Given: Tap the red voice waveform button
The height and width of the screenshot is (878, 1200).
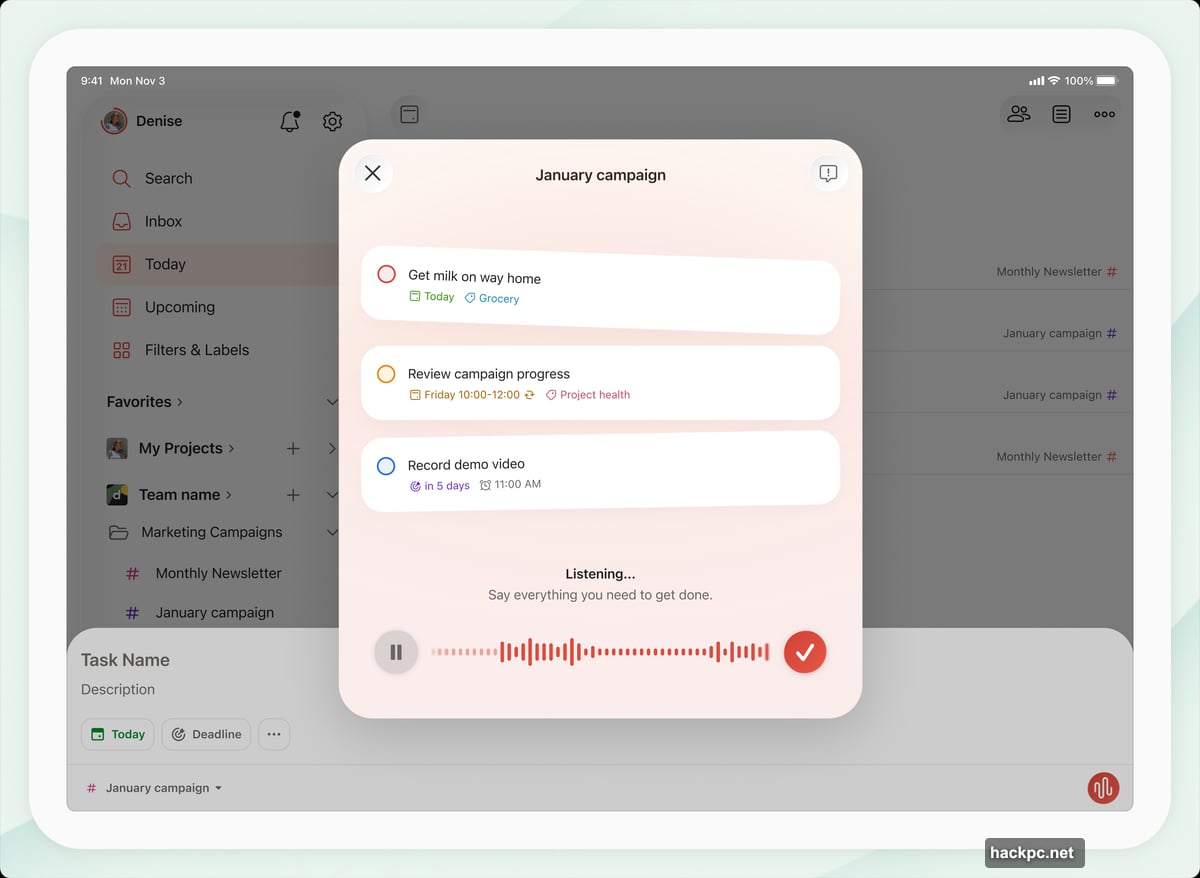Looking at the screenshot, I should [x=1103, y=787].
